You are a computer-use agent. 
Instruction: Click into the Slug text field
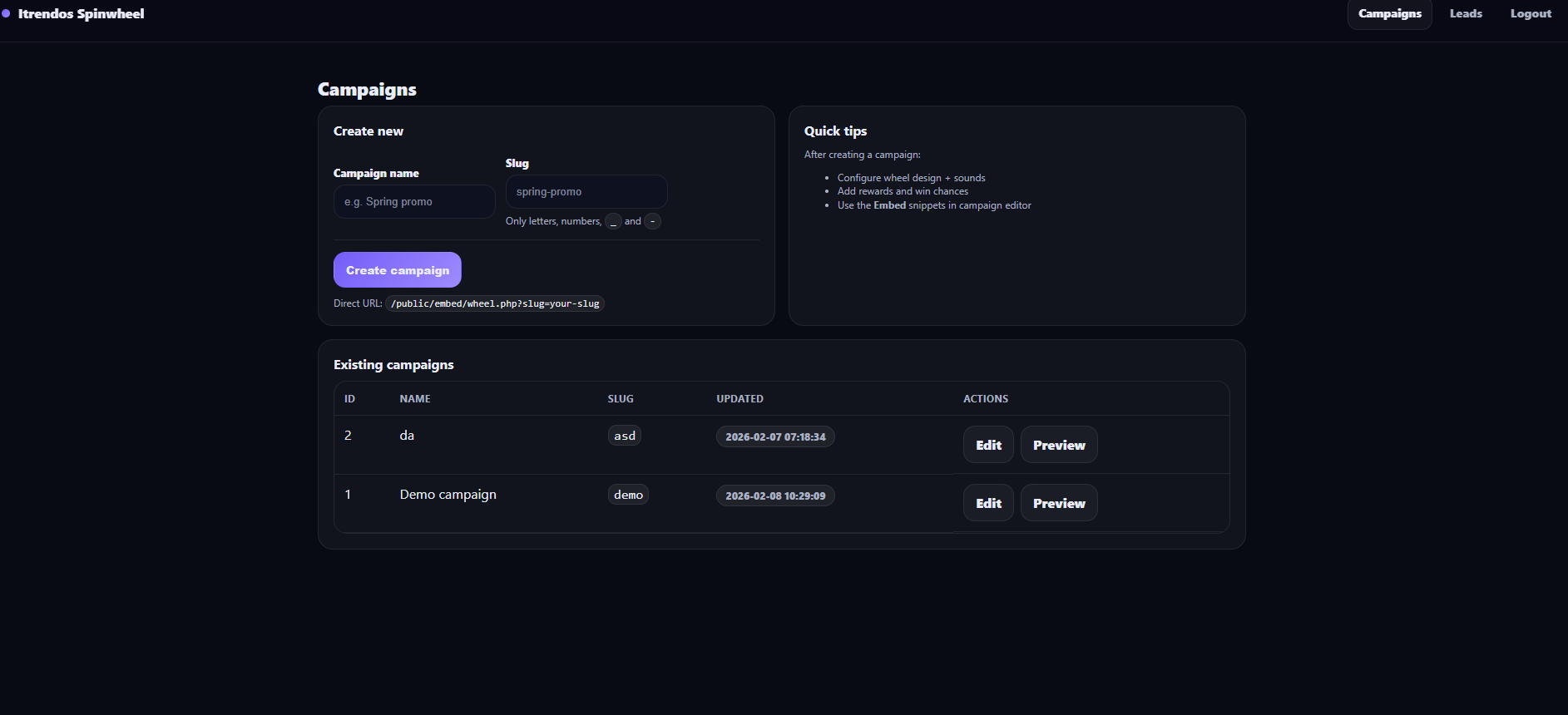(x=586, y=192)
